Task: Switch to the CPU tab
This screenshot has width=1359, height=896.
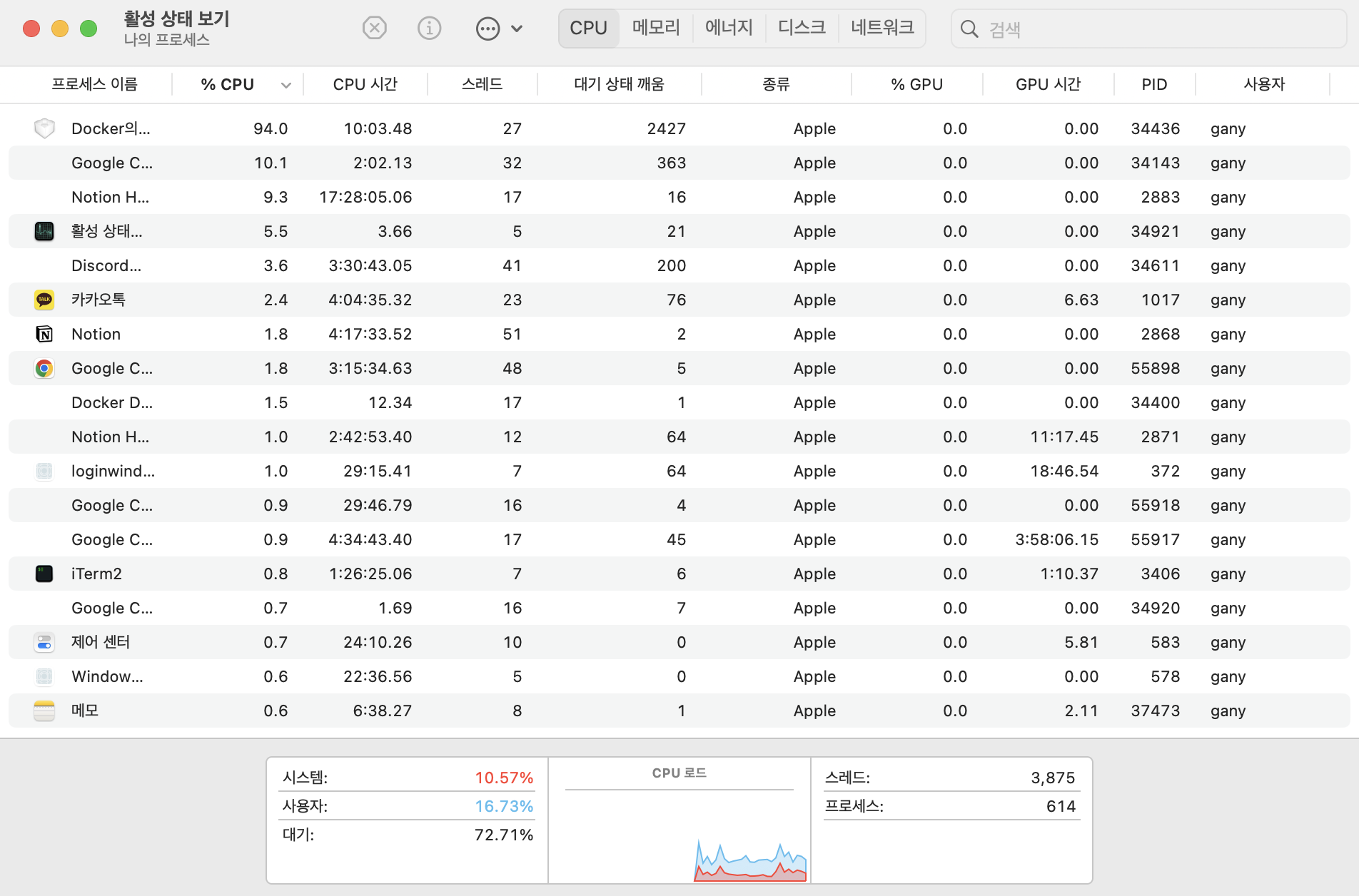Action: click(x=589, y=29)
